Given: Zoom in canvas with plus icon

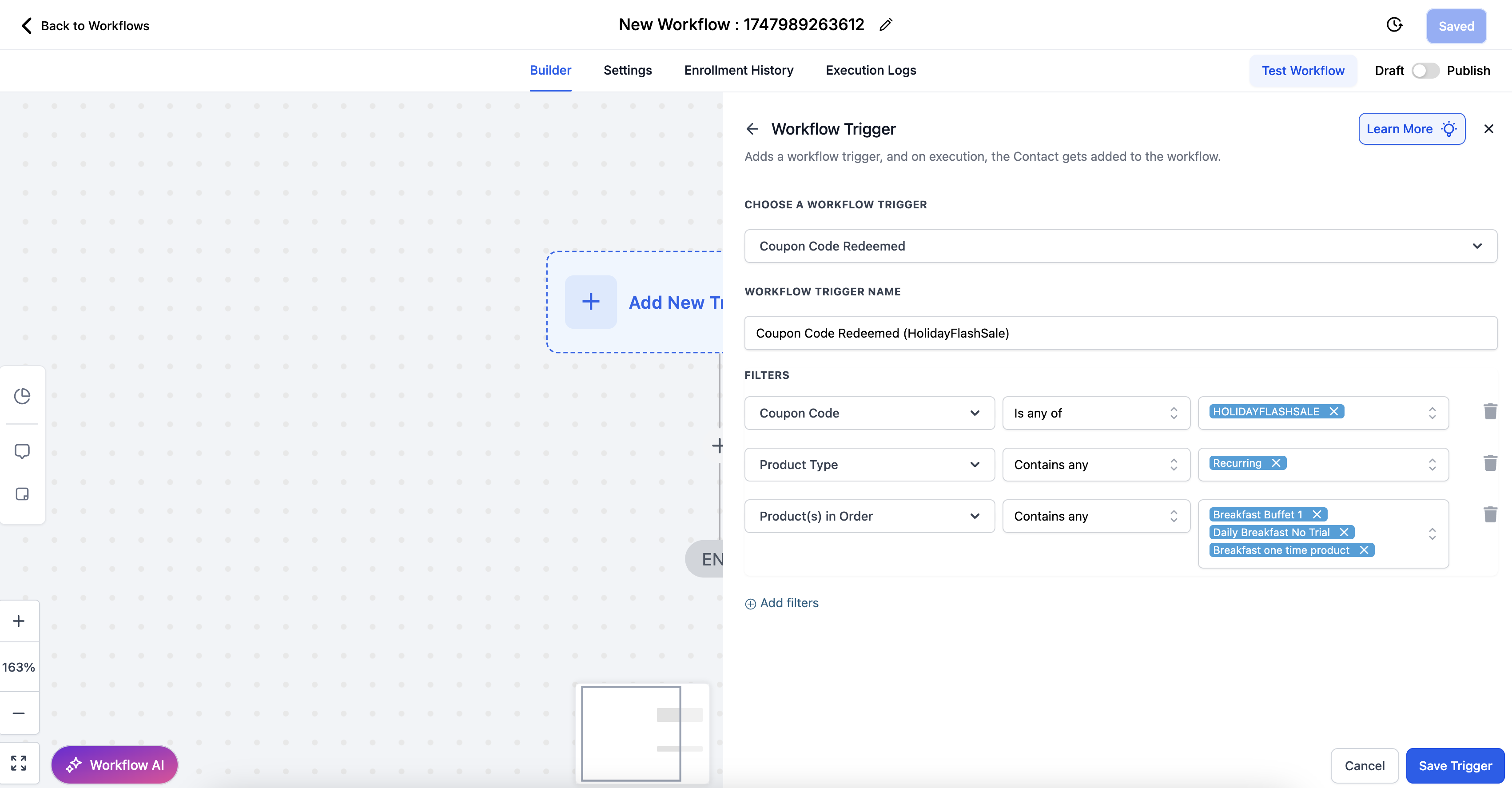Looking at the screenshot, I should [19, 621].
